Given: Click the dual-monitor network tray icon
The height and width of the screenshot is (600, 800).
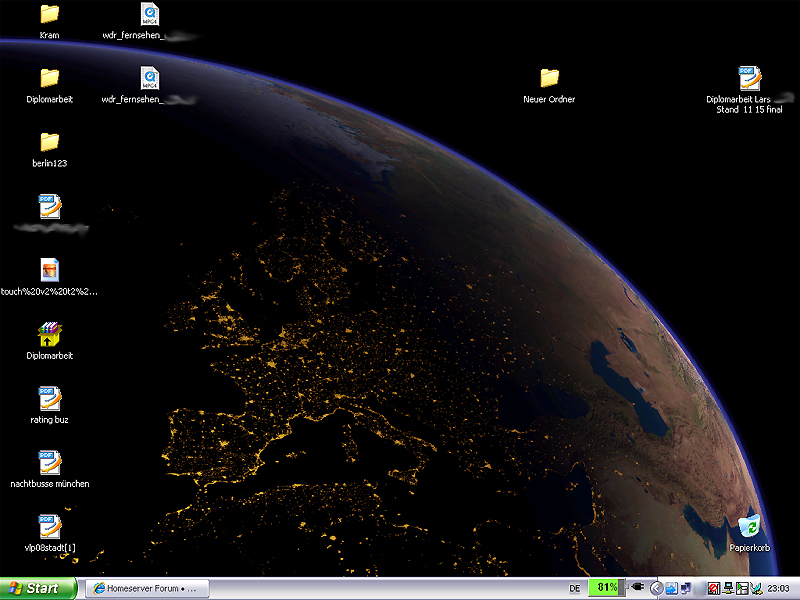Looking at the screenshot, I should (x=685, y=589).
